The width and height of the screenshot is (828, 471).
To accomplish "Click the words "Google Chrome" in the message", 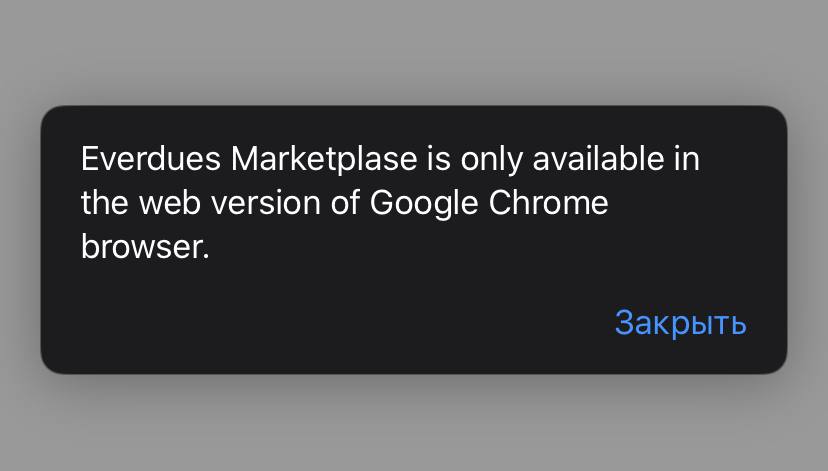I will click(489, 203).
